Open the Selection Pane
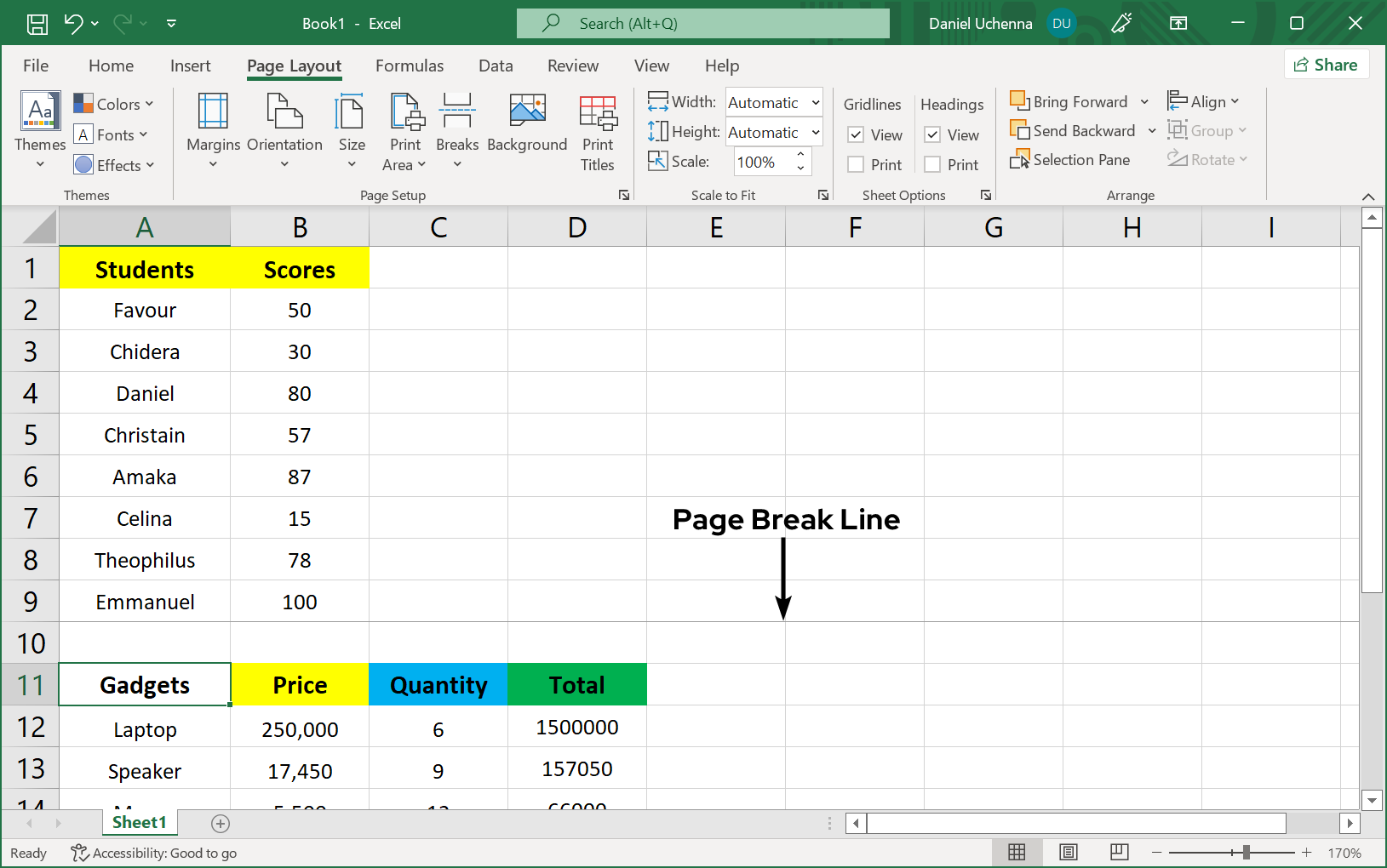The image size is (1387, 868). 1070,160
